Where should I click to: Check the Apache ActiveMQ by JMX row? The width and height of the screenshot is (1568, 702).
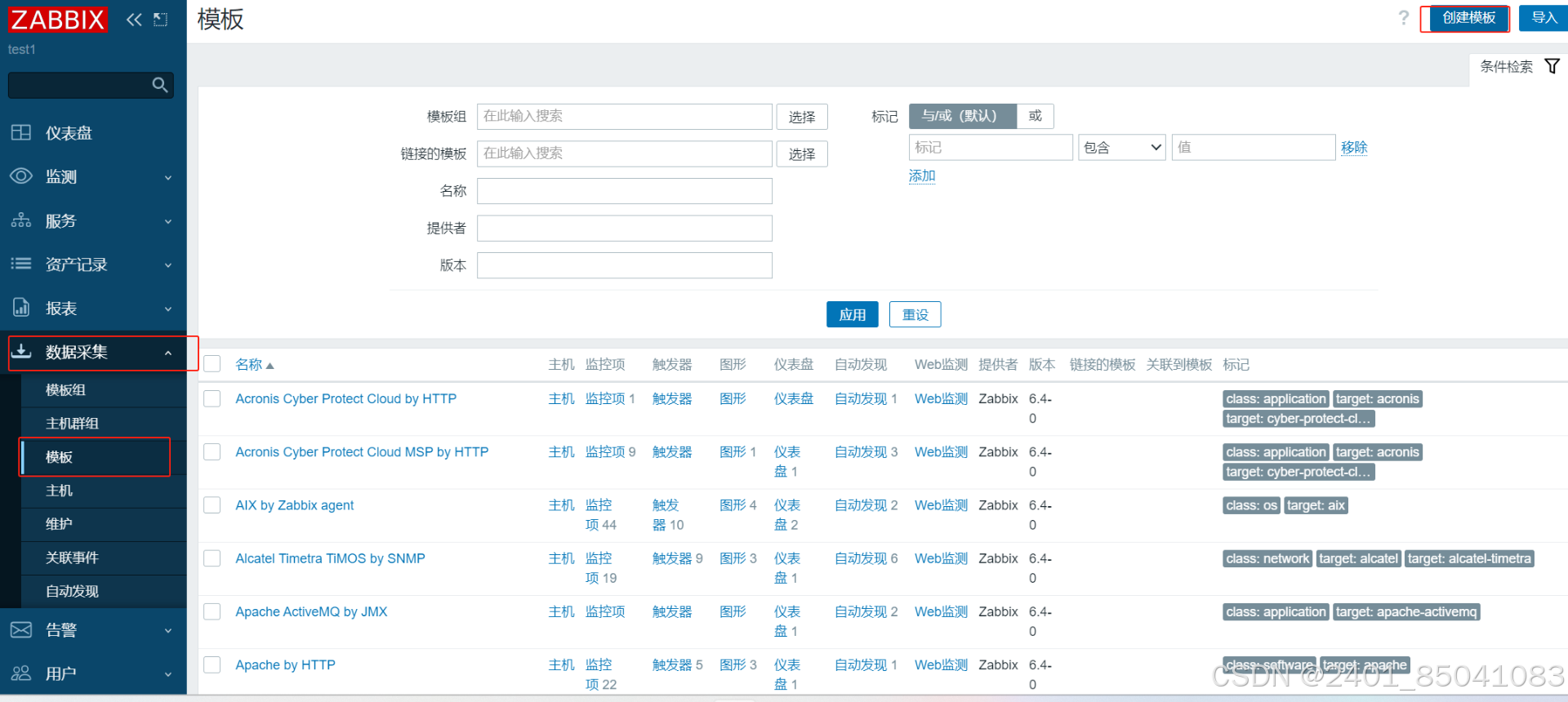pos(212,611)
